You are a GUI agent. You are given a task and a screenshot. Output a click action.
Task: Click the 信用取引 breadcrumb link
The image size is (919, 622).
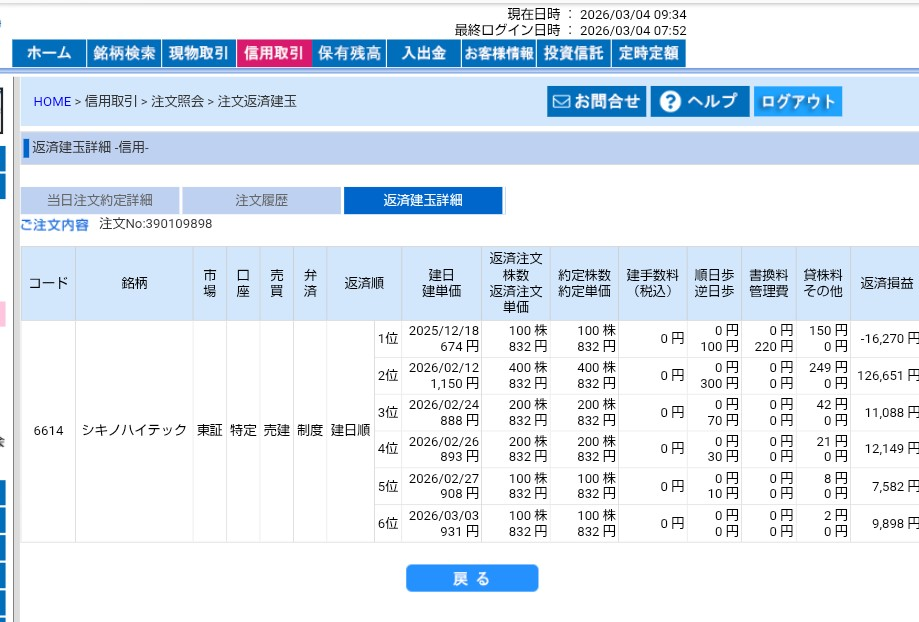click(113, 101)
